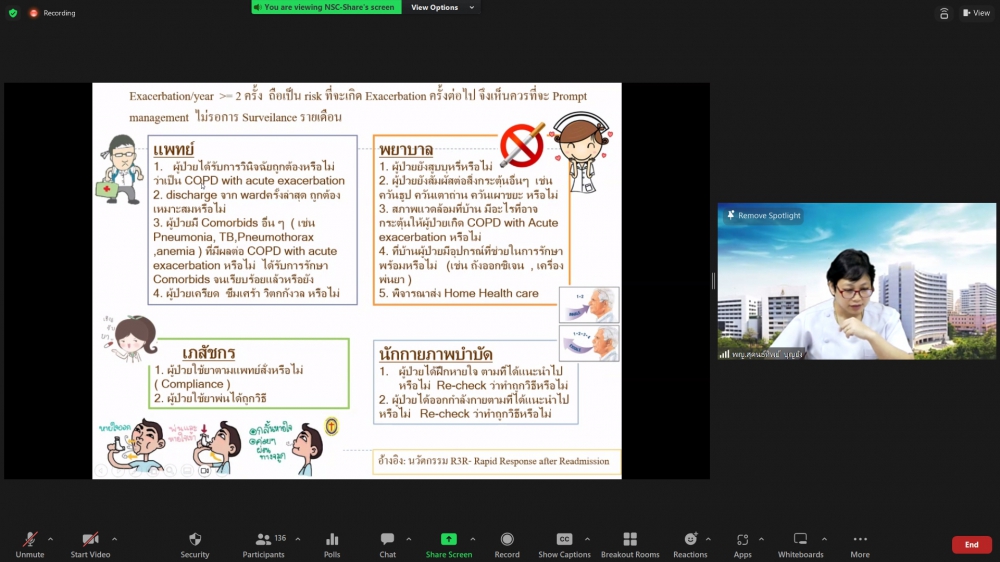The height and width of the screenshot is (562, 1000).
Task: Start Video using the camera icon
Action: [90, 540]
